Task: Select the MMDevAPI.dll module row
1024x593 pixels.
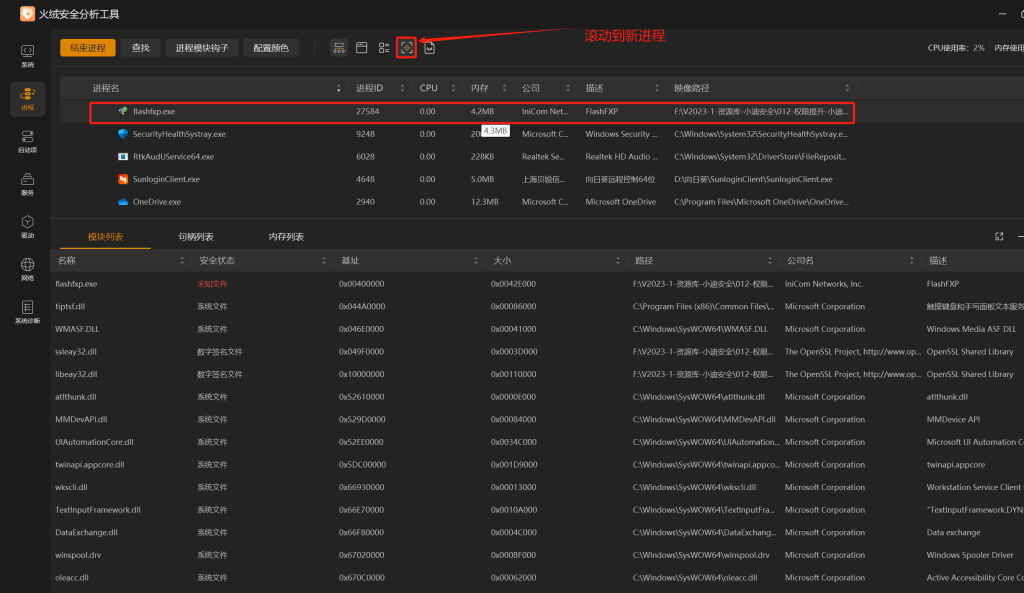Action: pos(537,419)
